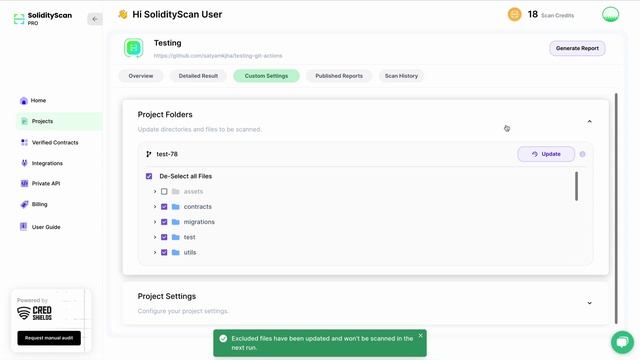
Task: Click the Integrations sidebar icon
Action: click(24, 163)
